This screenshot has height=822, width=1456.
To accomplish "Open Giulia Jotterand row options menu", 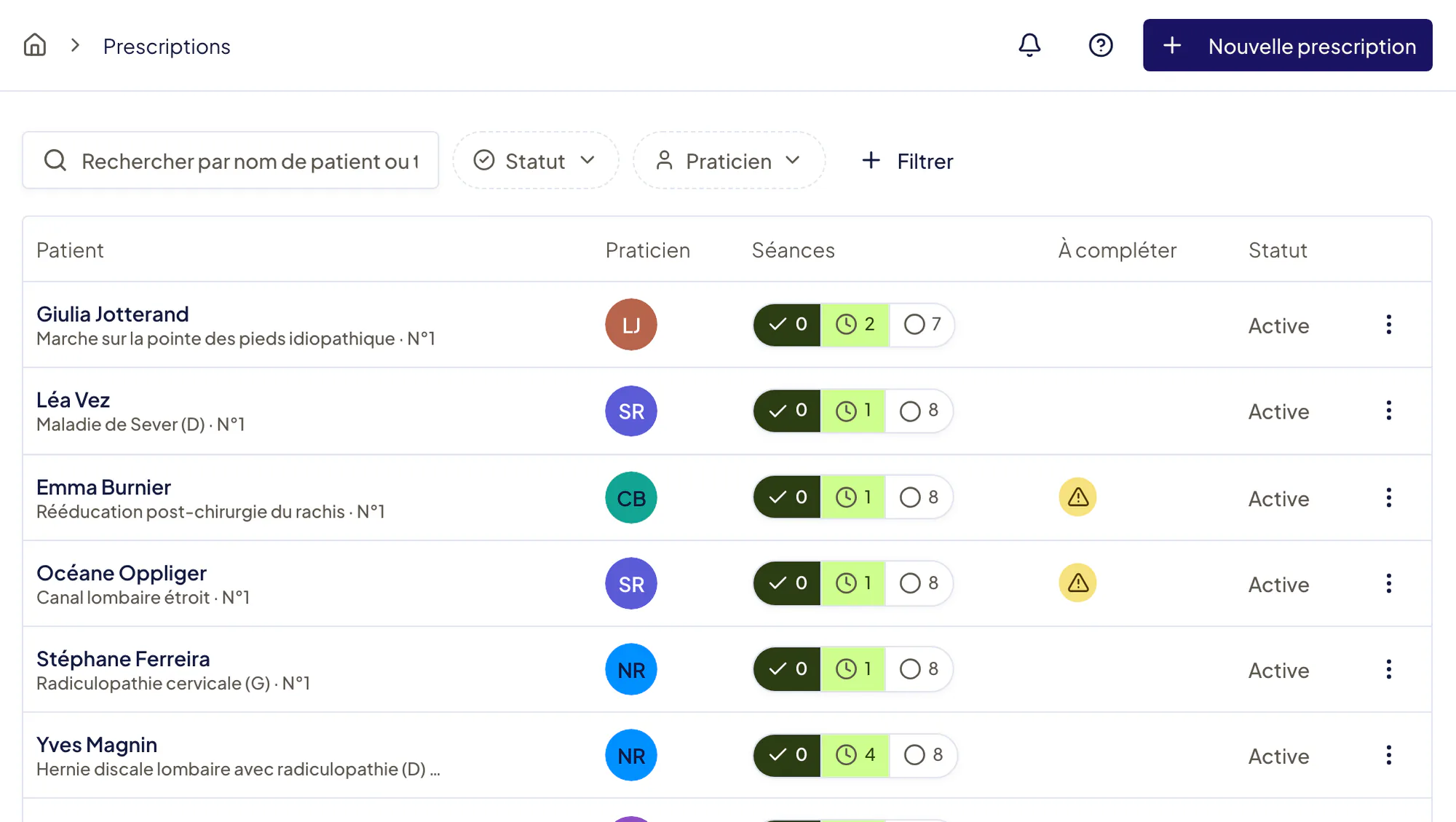I will [x=1388, y=325].
